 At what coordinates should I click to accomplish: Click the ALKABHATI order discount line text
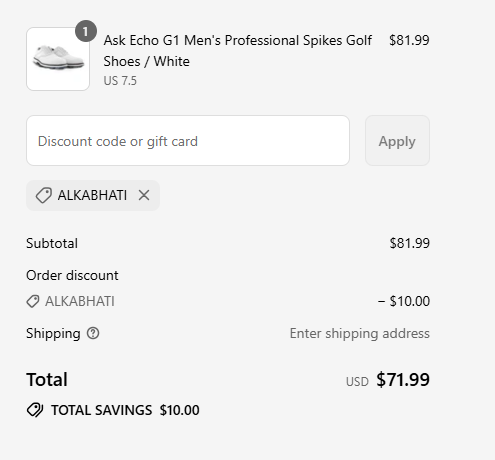pos(80,301)
